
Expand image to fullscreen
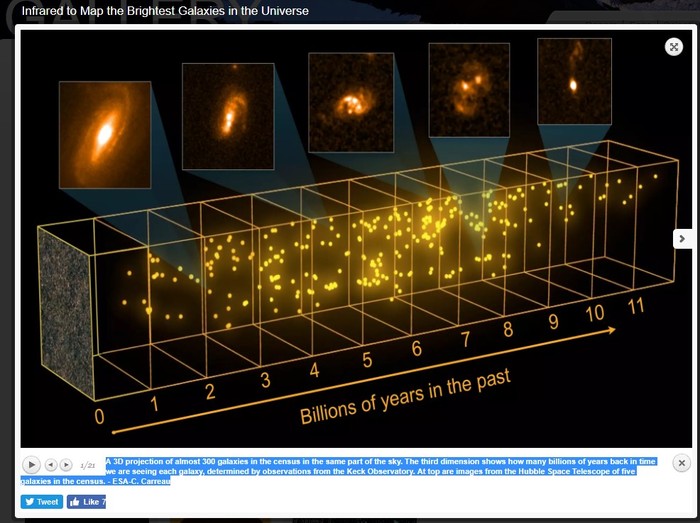(674, 46)
